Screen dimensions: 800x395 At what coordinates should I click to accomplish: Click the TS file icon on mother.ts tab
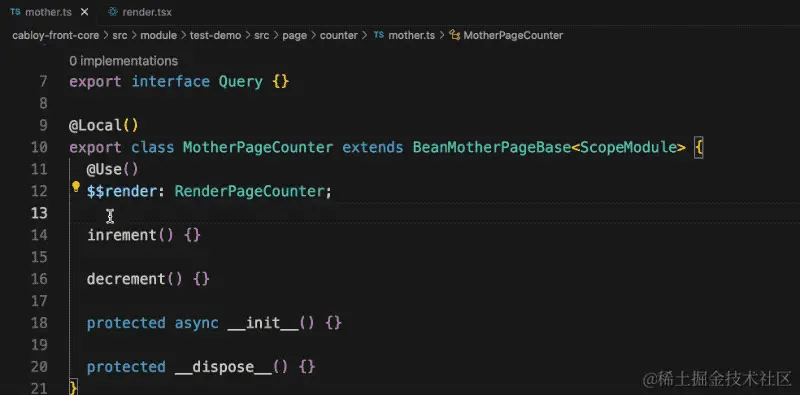click(15, 12)
